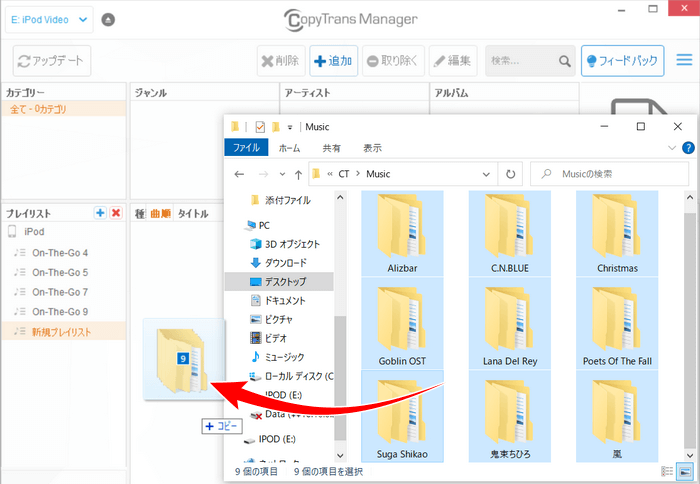This screenshot has height=484, width=700.
Task: Select ピクチャ in navigation pane
Action: [x=271, y=319]
